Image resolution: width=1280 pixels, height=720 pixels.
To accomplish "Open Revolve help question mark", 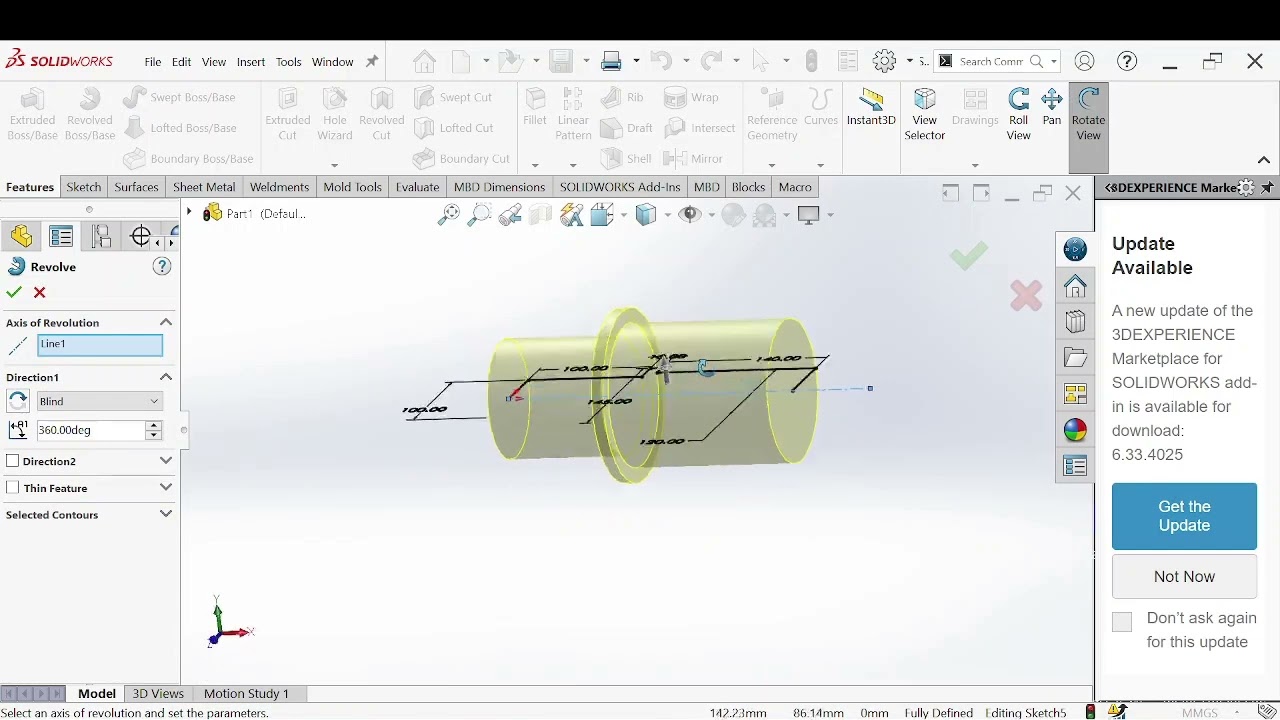I will click(162, 267).
